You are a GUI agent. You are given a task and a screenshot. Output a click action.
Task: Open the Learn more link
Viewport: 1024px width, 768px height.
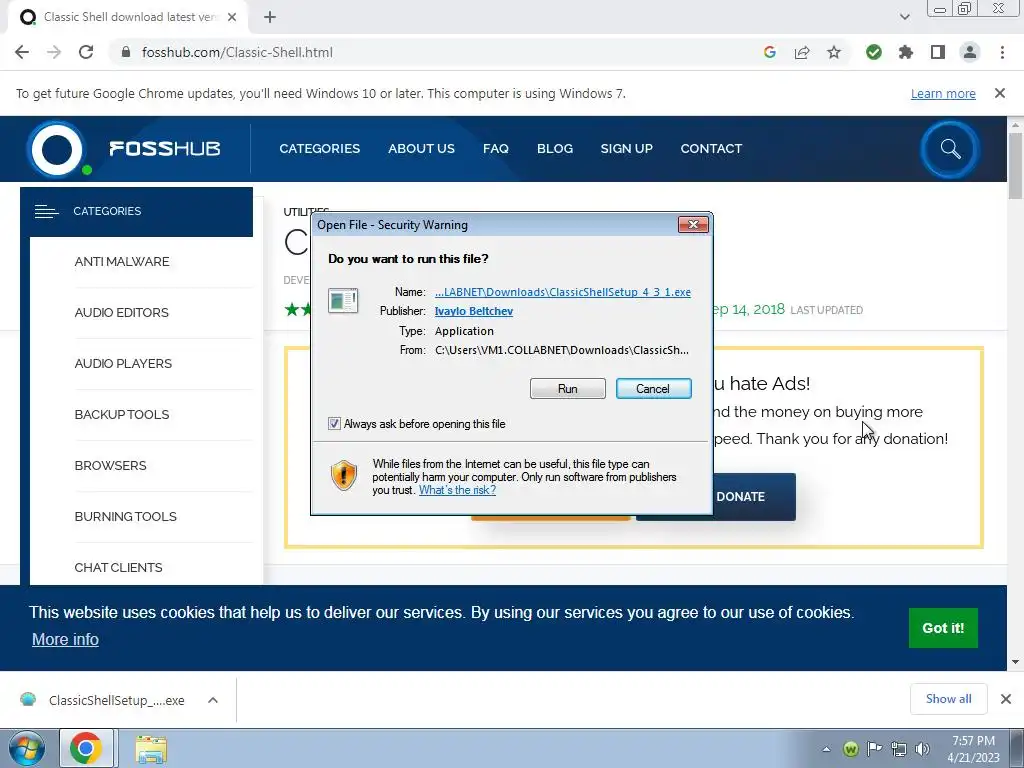943,93
